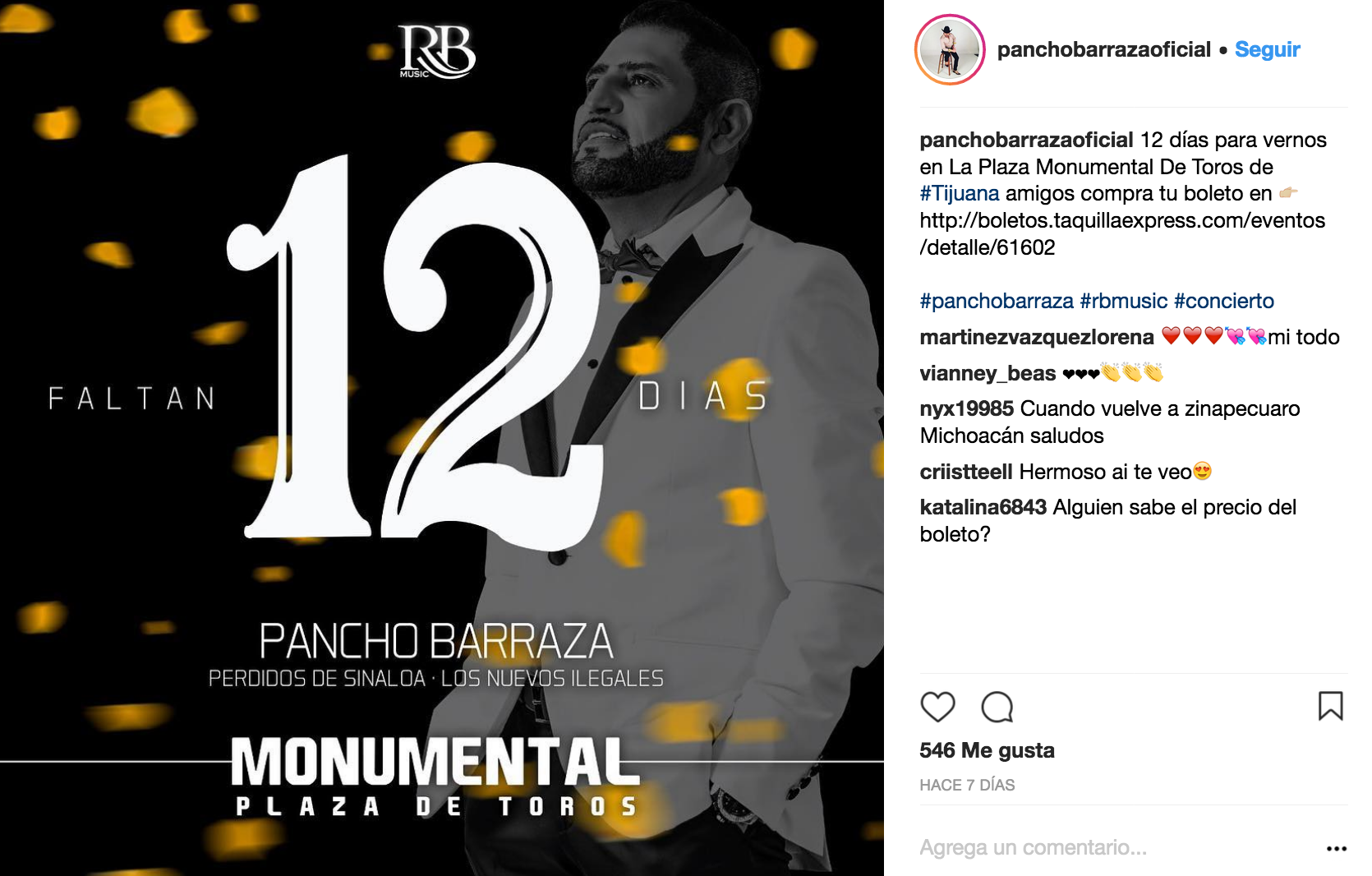1372x876 pixels.
Task: Open comments with the speech bubble icon
Action: [997, 707]
